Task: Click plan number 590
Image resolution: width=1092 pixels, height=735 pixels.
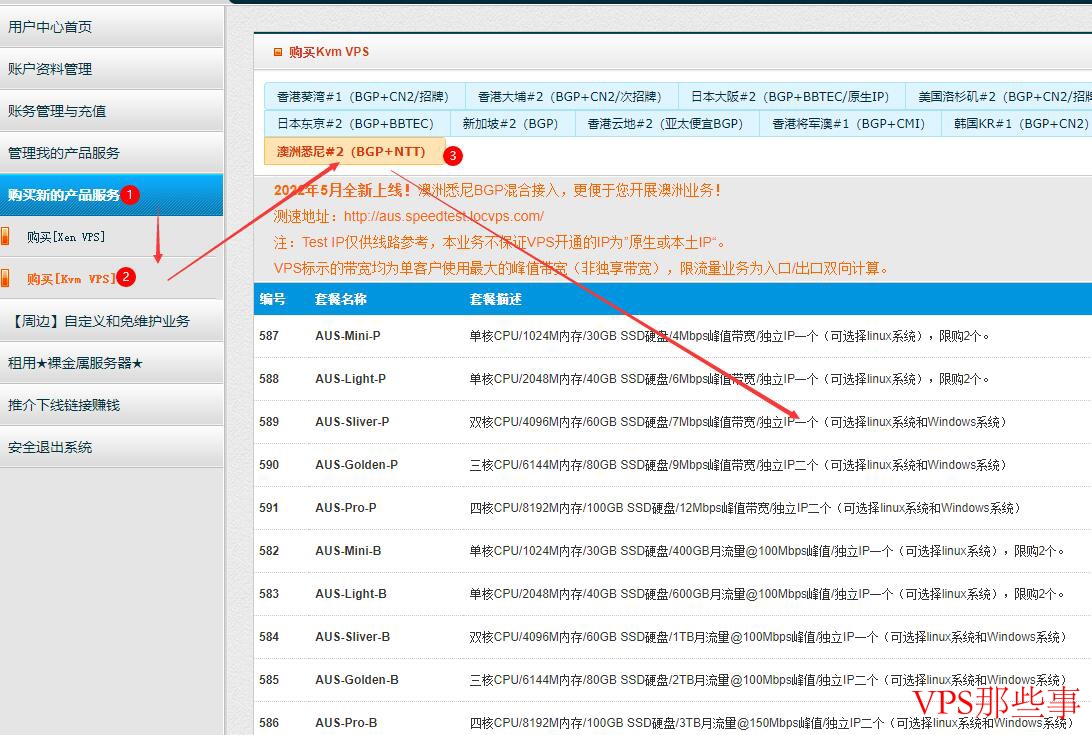Action: click(269, 465)
